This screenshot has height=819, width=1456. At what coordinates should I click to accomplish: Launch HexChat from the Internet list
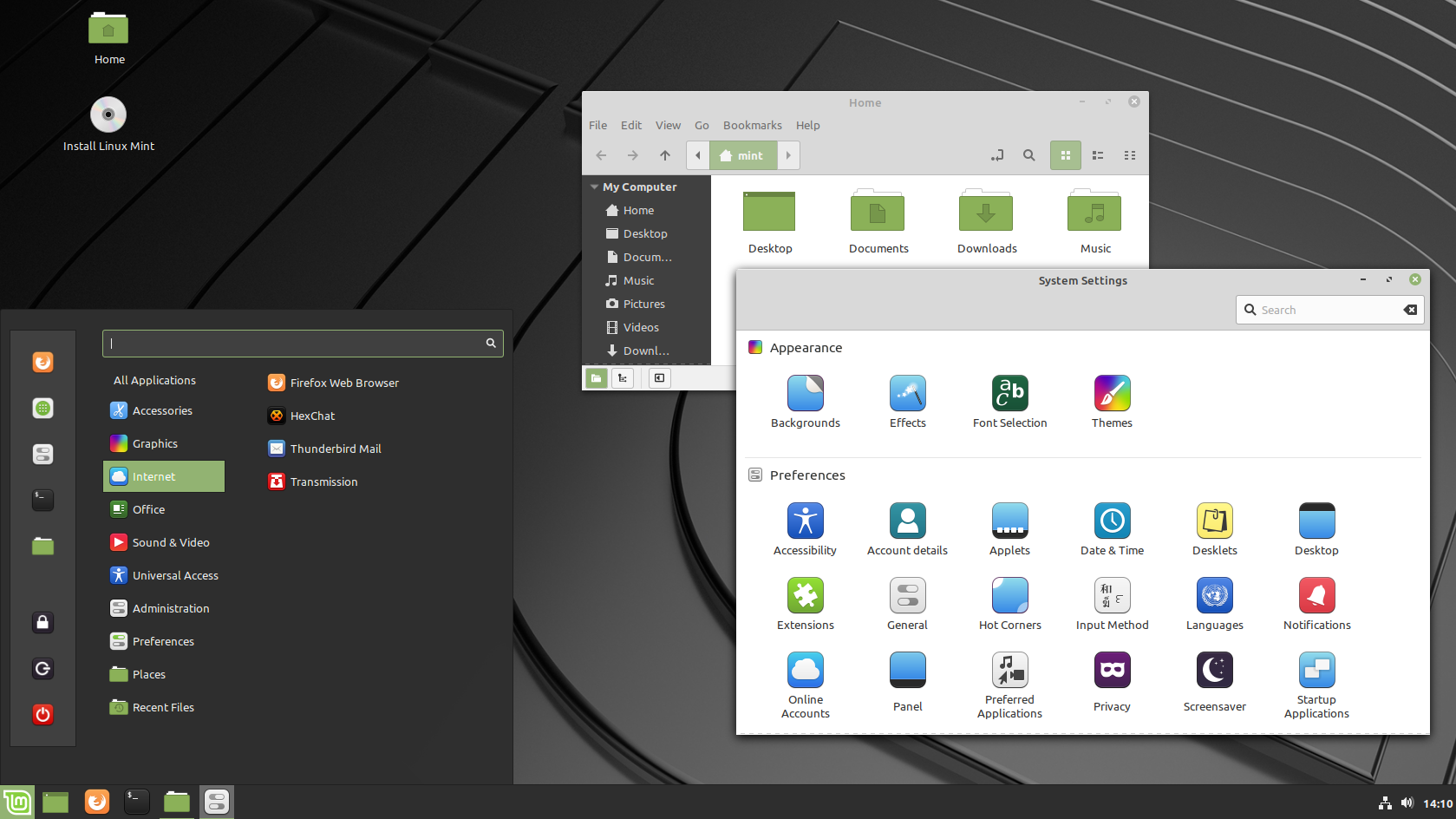pos(302,416)
